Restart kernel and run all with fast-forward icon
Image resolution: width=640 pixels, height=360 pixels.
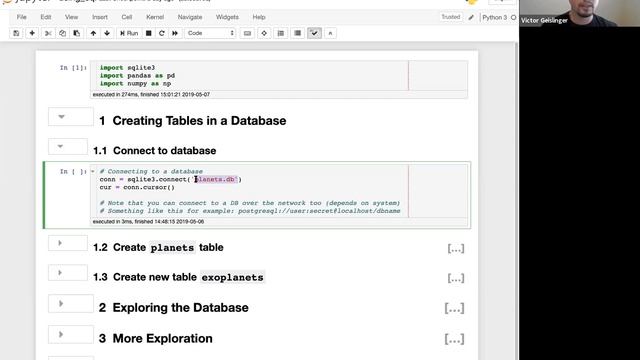[x=175, y=33]
